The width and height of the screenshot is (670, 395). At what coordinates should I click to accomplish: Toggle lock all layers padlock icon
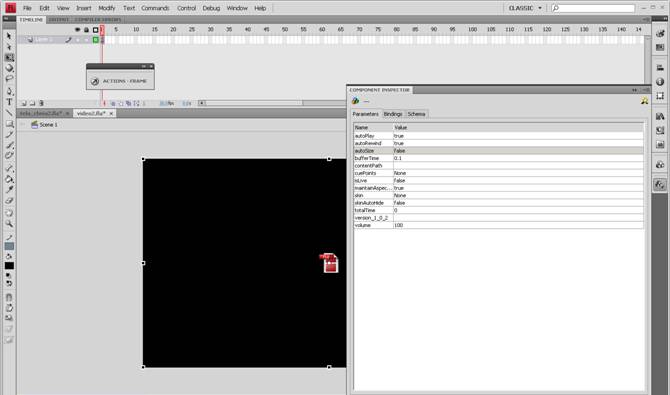[x=86, y=30]
